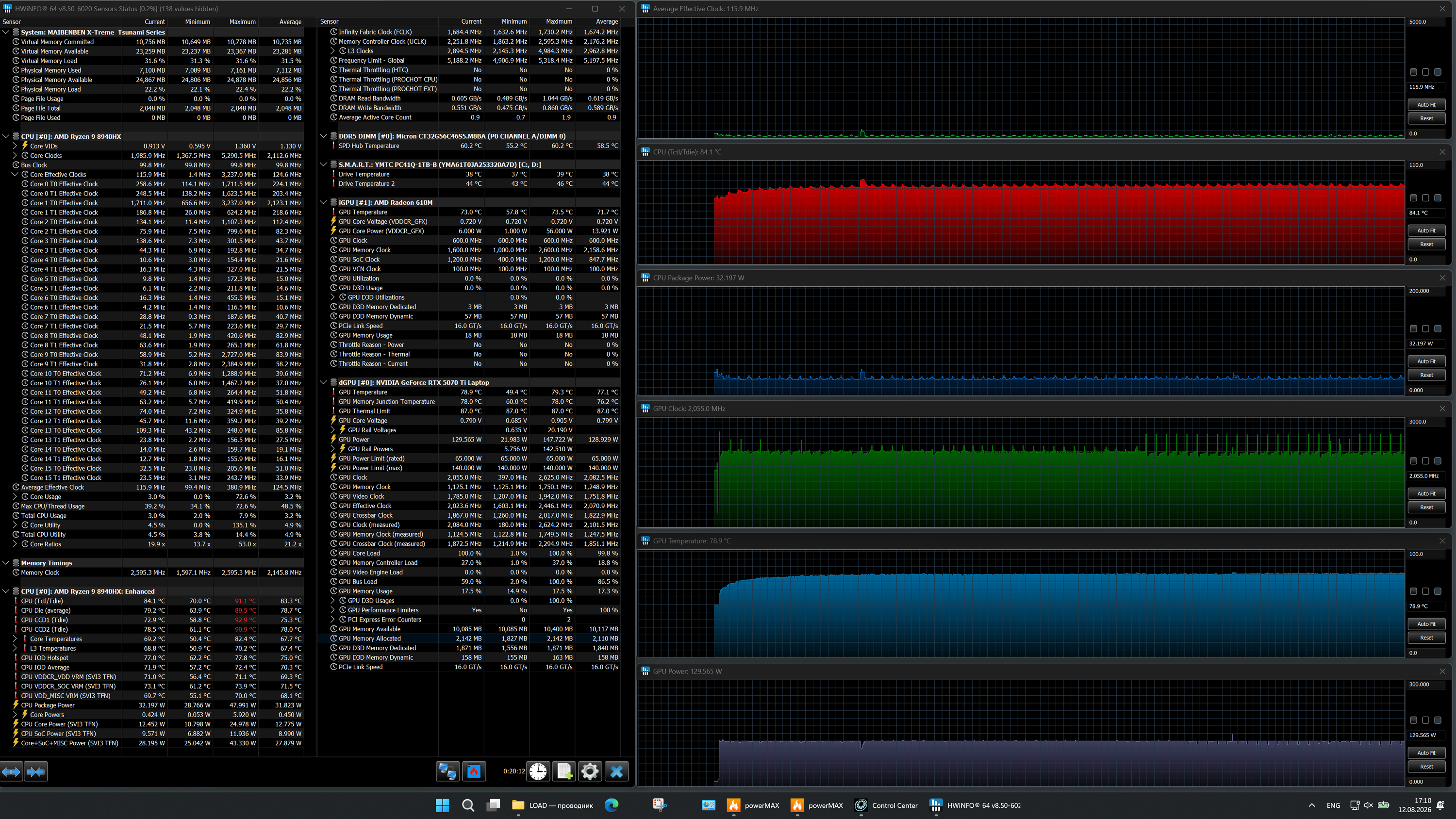The image size is (1456, 819).
Task: Open the remote monitoring network icon
Action: [447, 771]
